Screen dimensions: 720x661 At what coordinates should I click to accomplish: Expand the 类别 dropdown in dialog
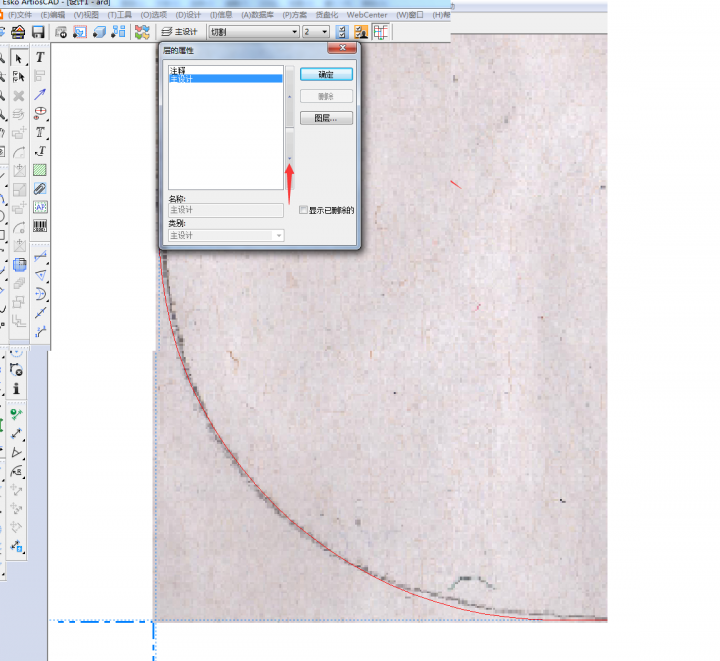click(279, 236)
